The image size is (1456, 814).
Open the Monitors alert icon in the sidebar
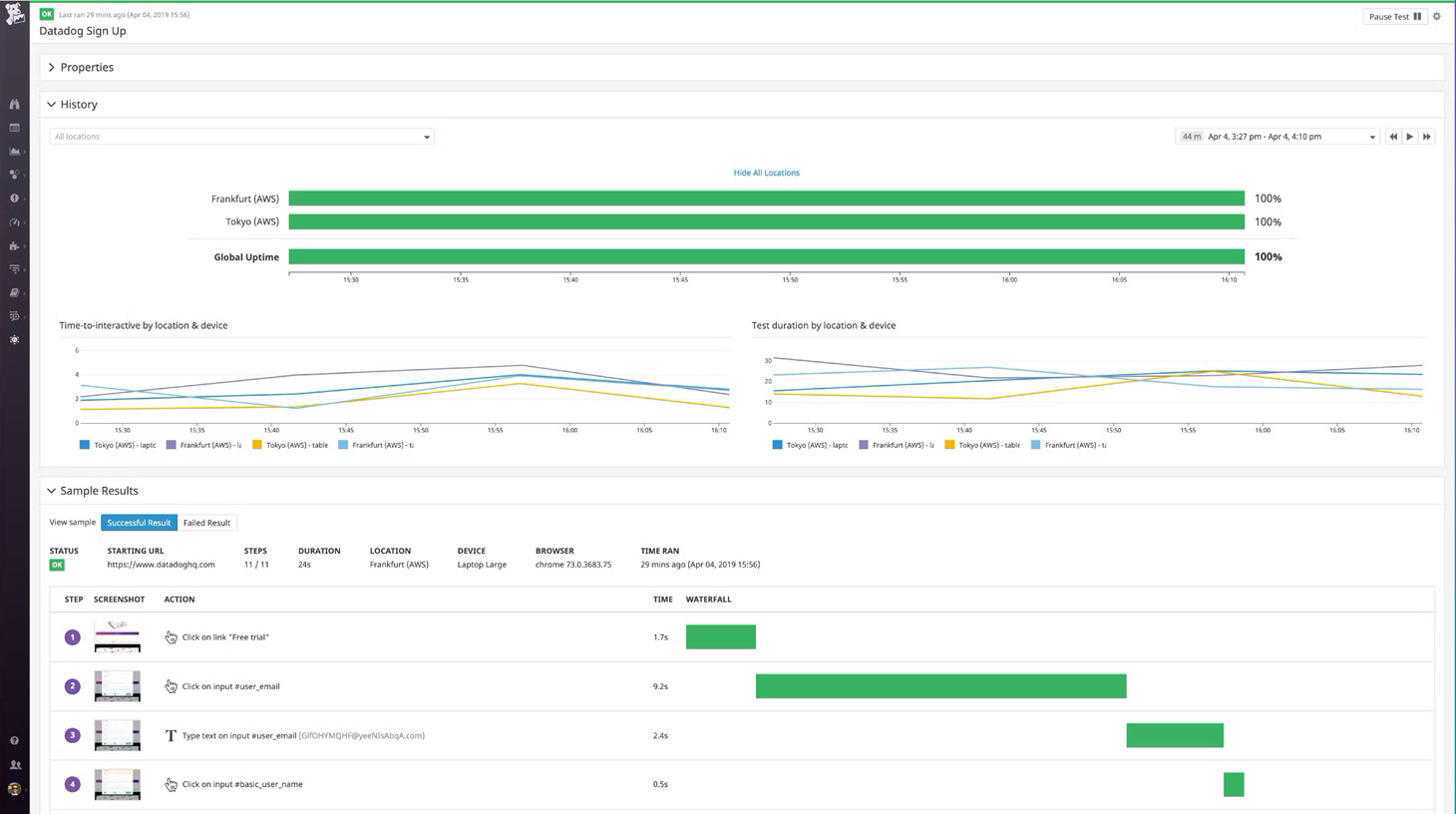tap(14, 199)
